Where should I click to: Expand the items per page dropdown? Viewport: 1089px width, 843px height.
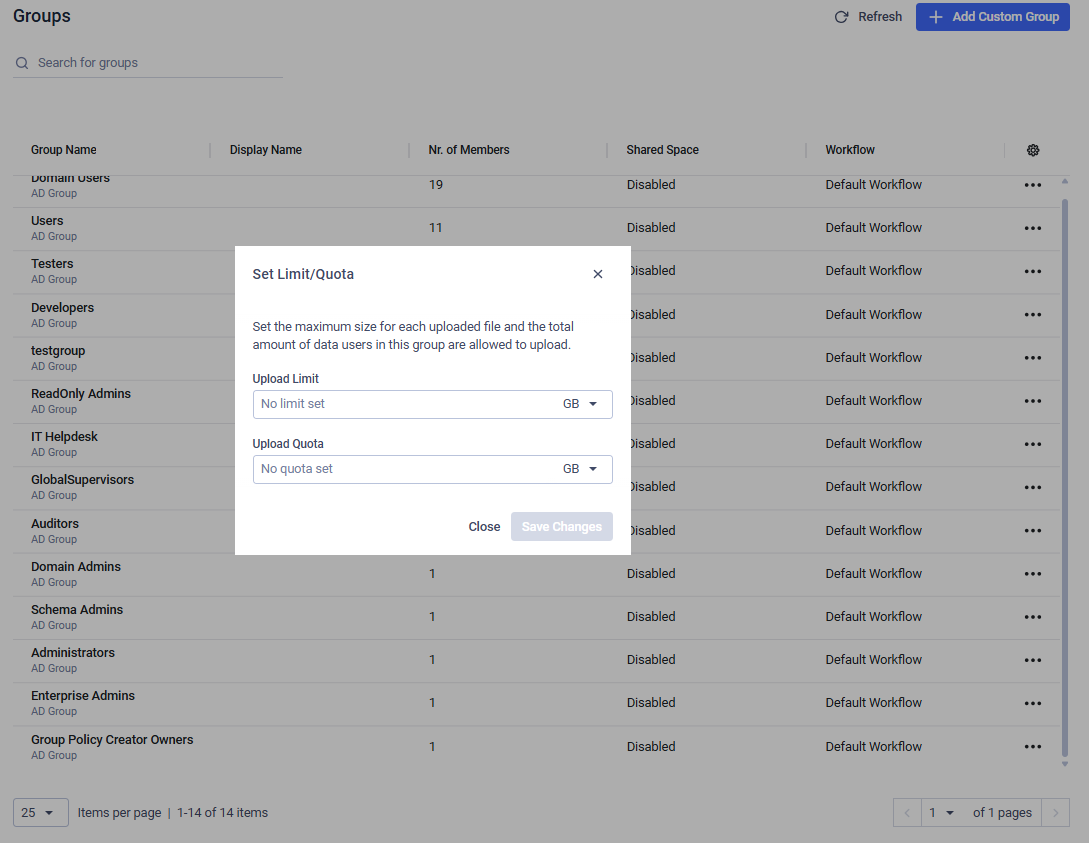pos(40,813)
